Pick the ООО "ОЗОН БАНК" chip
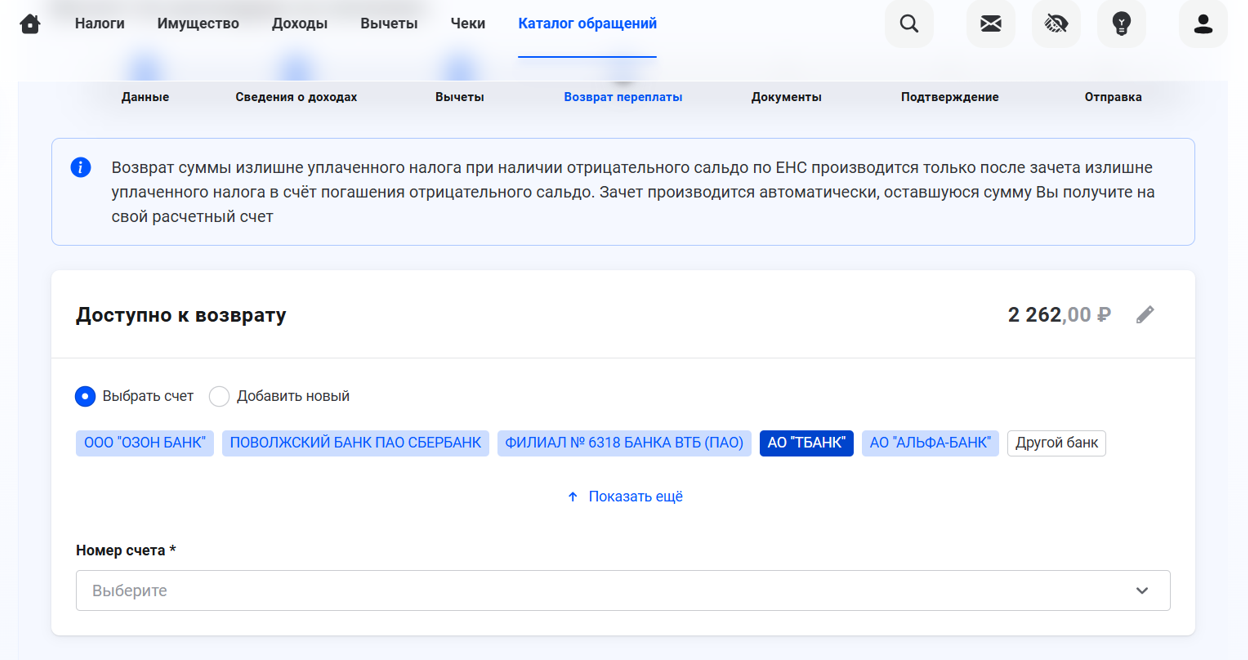 145,443
